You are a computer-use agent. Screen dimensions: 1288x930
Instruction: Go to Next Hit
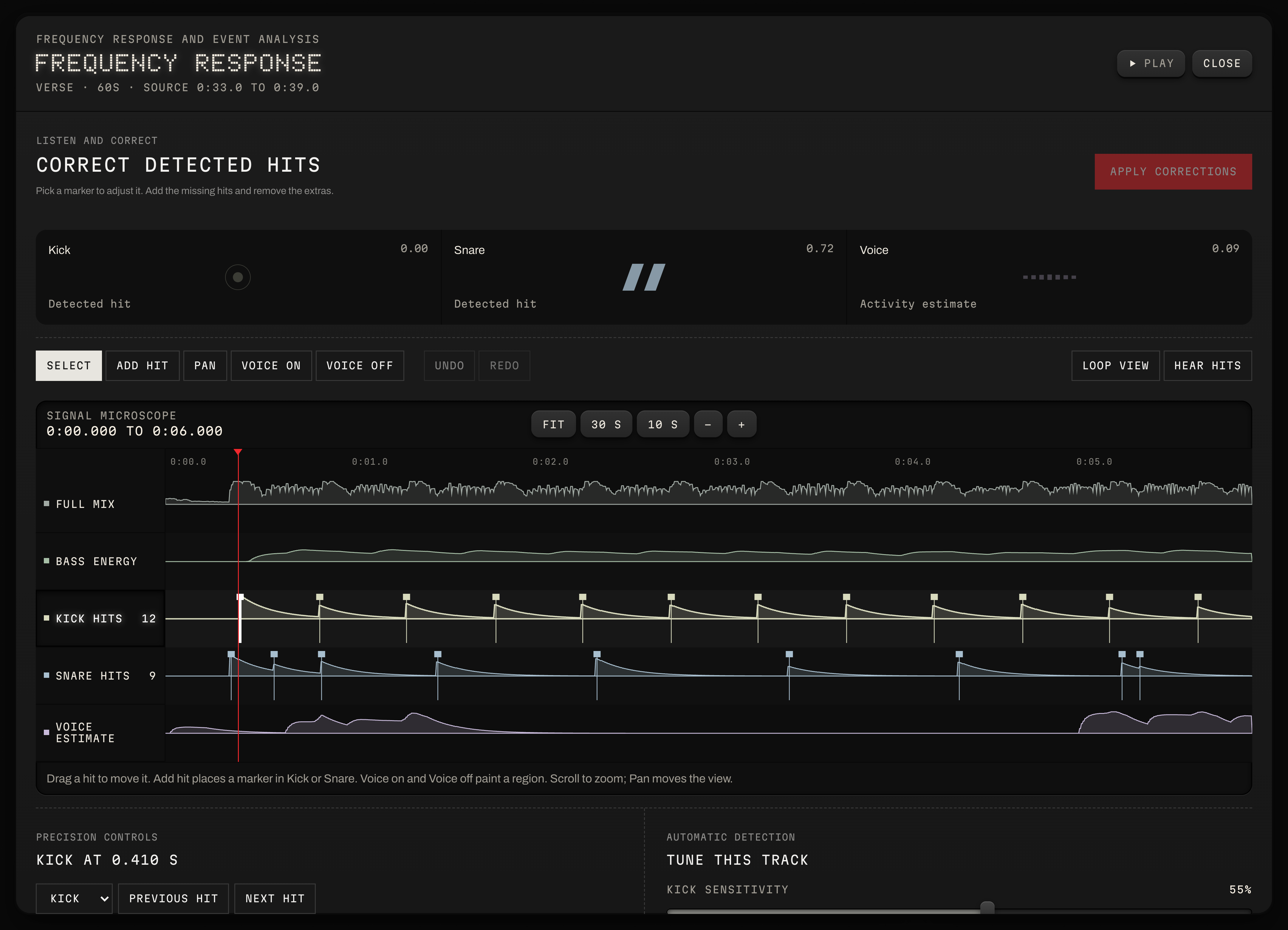pos(275,899)
